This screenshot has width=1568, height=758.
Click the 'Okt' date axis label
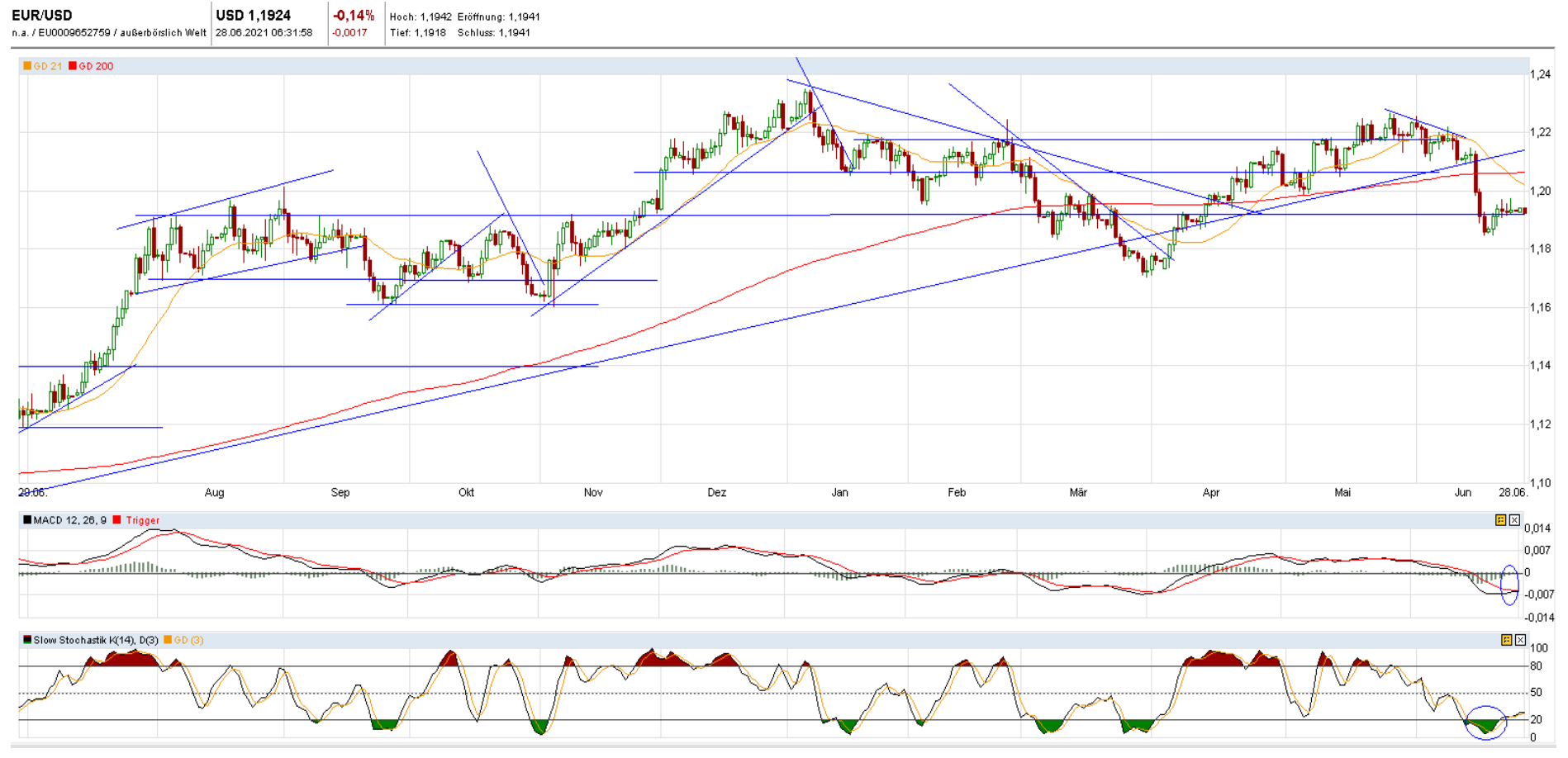(467, 493)
